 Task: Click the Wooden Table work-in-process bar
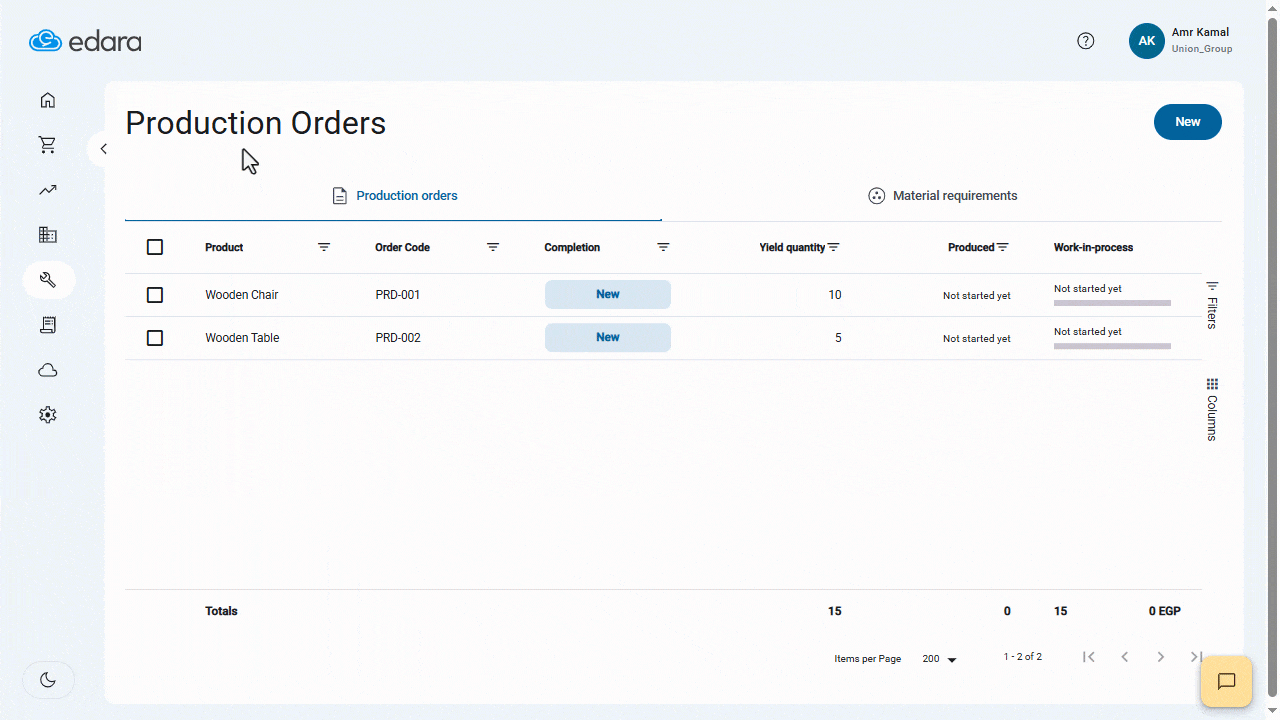(x=1112, y=346)
